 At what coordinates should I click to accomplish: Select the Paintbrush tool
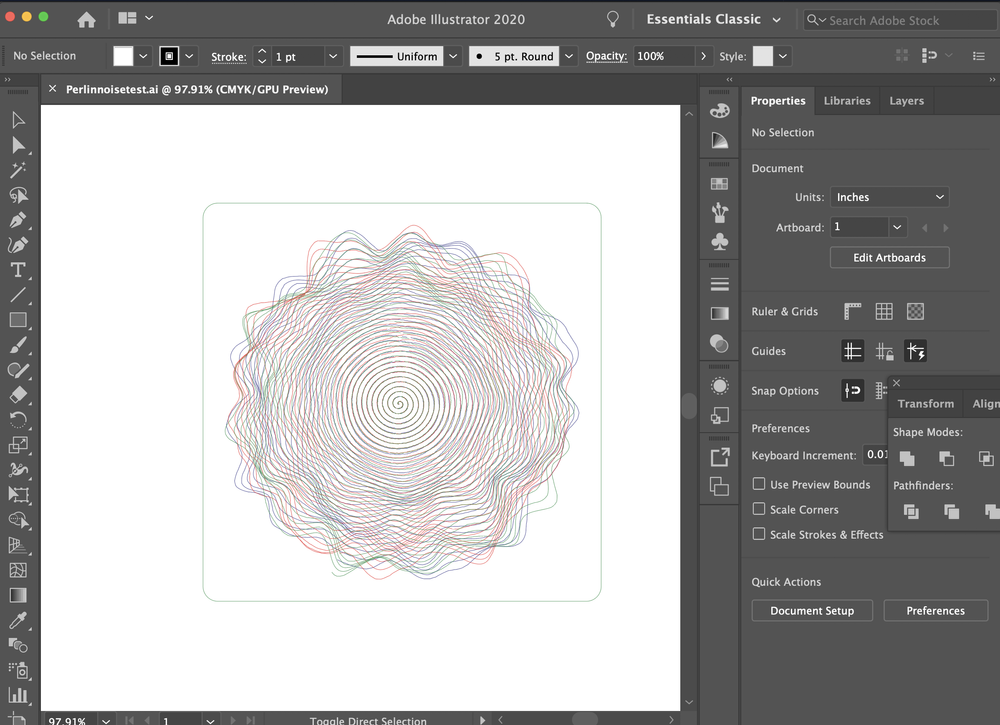pos(18,345)
